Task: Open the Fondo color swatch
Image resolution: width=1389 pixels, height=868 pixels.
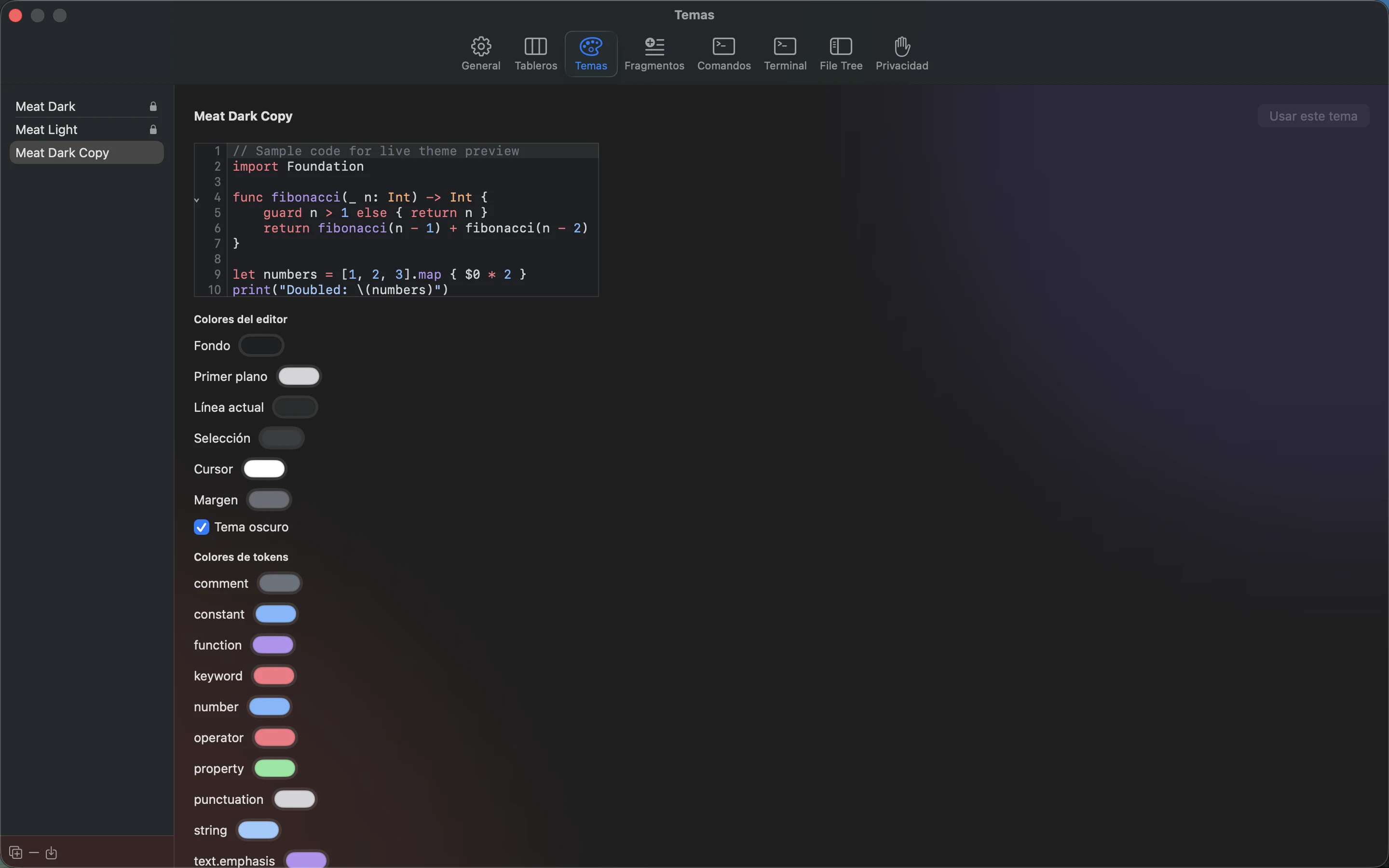Action: click(x=261, y=346)
